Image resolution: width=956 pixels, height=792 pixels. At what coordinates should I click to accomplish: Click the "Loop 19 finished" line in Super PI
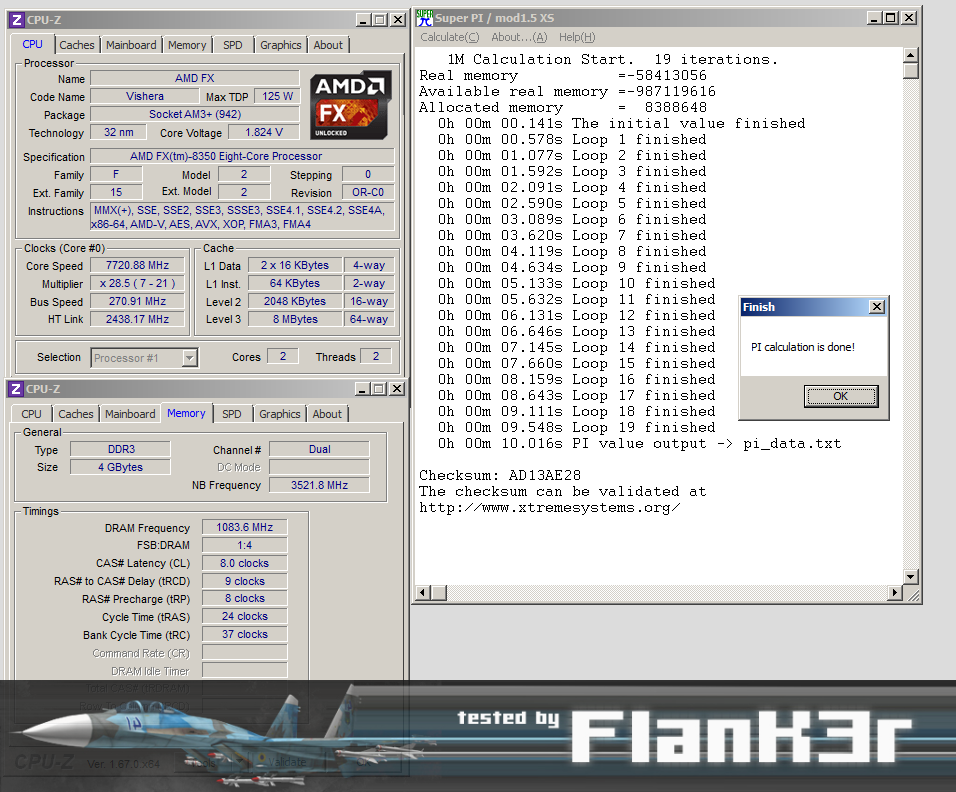tap(576, 428)
